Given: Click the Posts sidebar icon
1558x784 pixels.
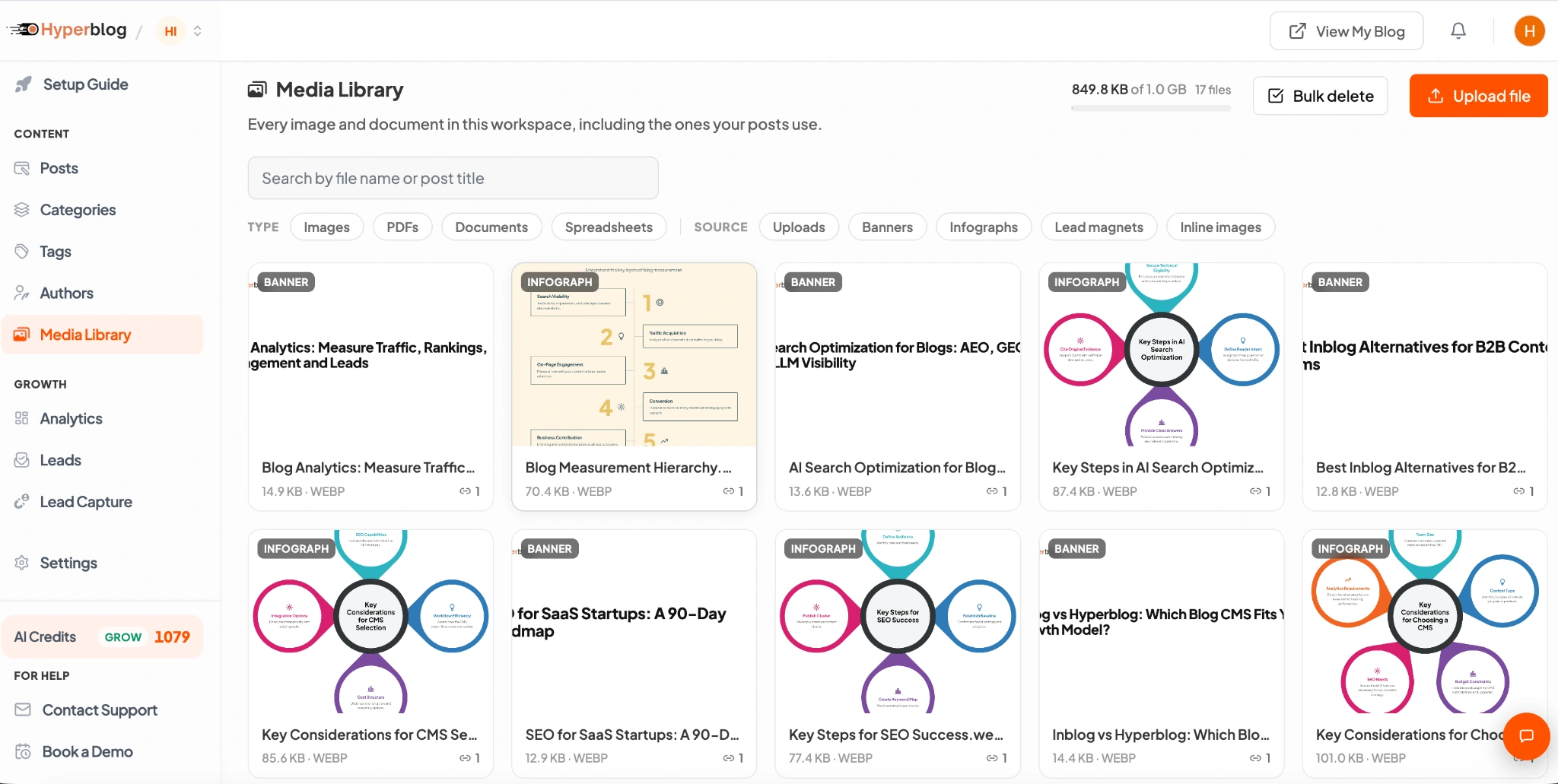Looking at the screenshot, I should click(22, 168).
